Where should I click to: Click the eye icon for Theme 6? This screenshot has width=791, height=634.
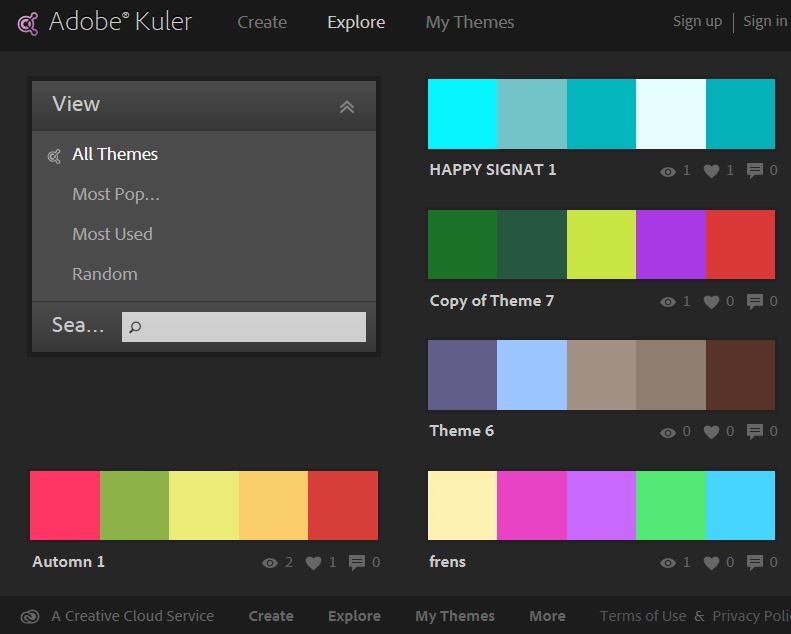click(667, 432)
